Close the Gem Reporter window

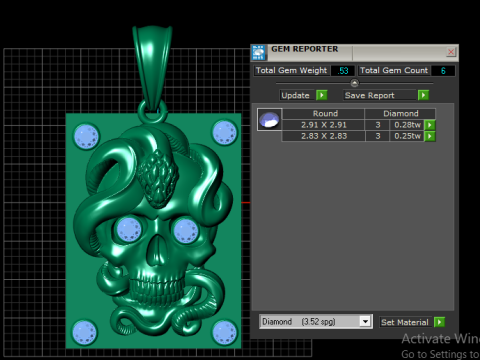[x=451, y=52]
